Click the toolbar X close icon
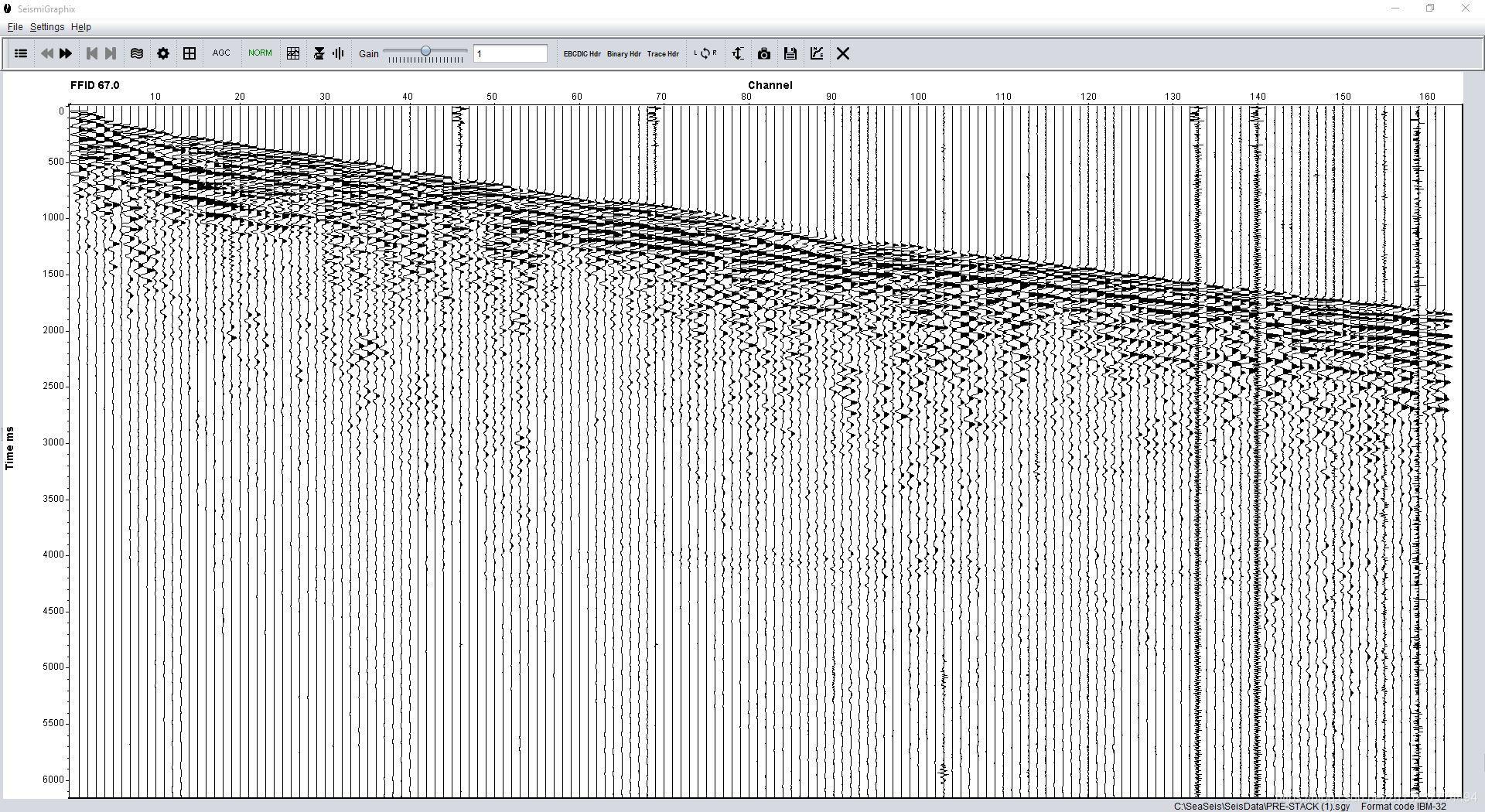Screen dimensions: 1485x812 coord(843,53)
